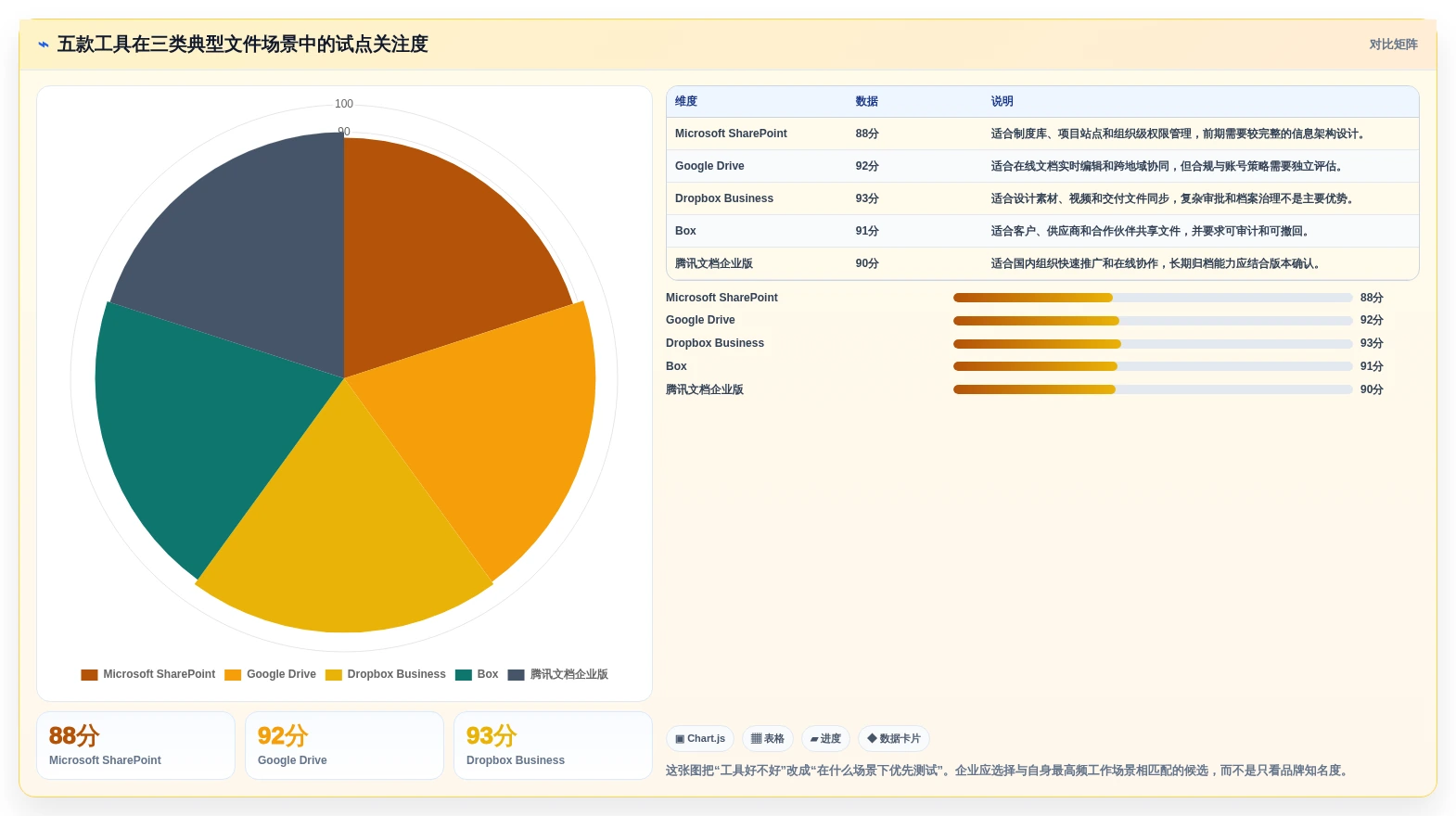Select the 数据卡片 tag chip
The width and height of the screenshot is (1456, 816).
[x=894, y=739]
